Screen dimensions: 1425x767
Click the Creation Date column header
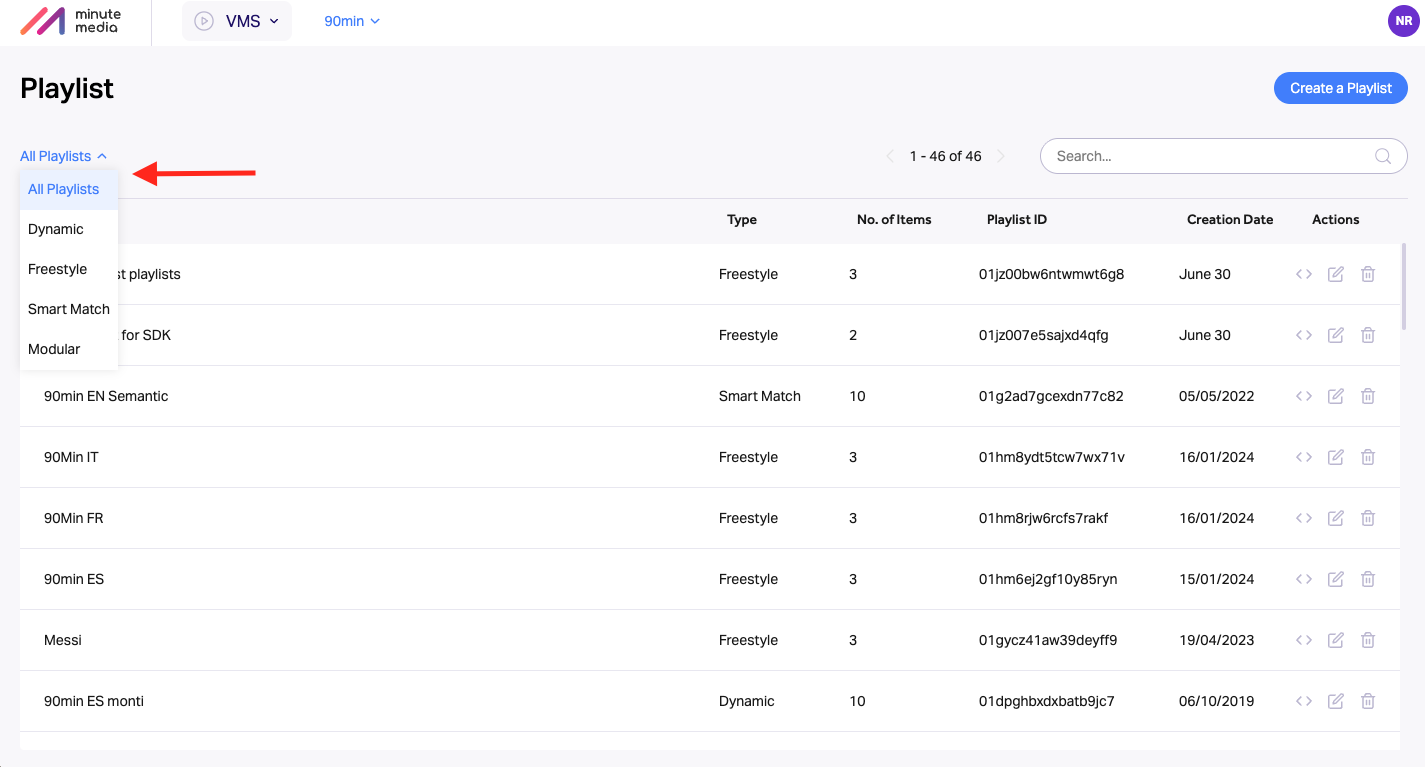pos(1230,220)
